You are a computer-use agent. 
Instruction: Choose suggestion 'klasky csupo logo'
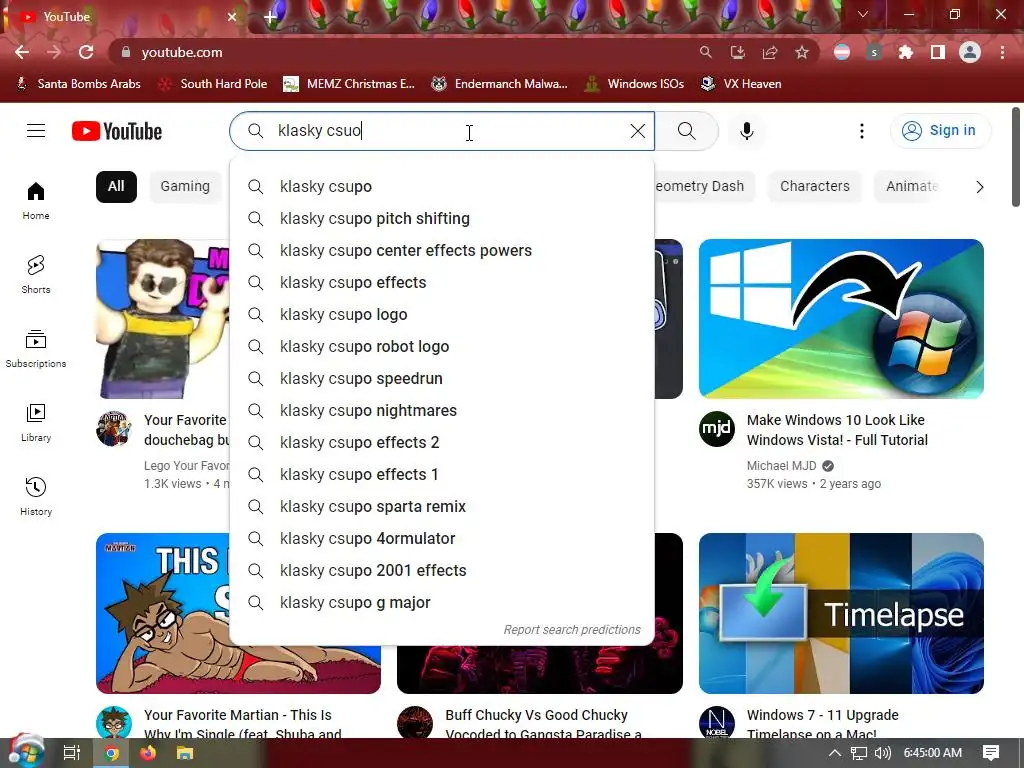coord(442,315)
